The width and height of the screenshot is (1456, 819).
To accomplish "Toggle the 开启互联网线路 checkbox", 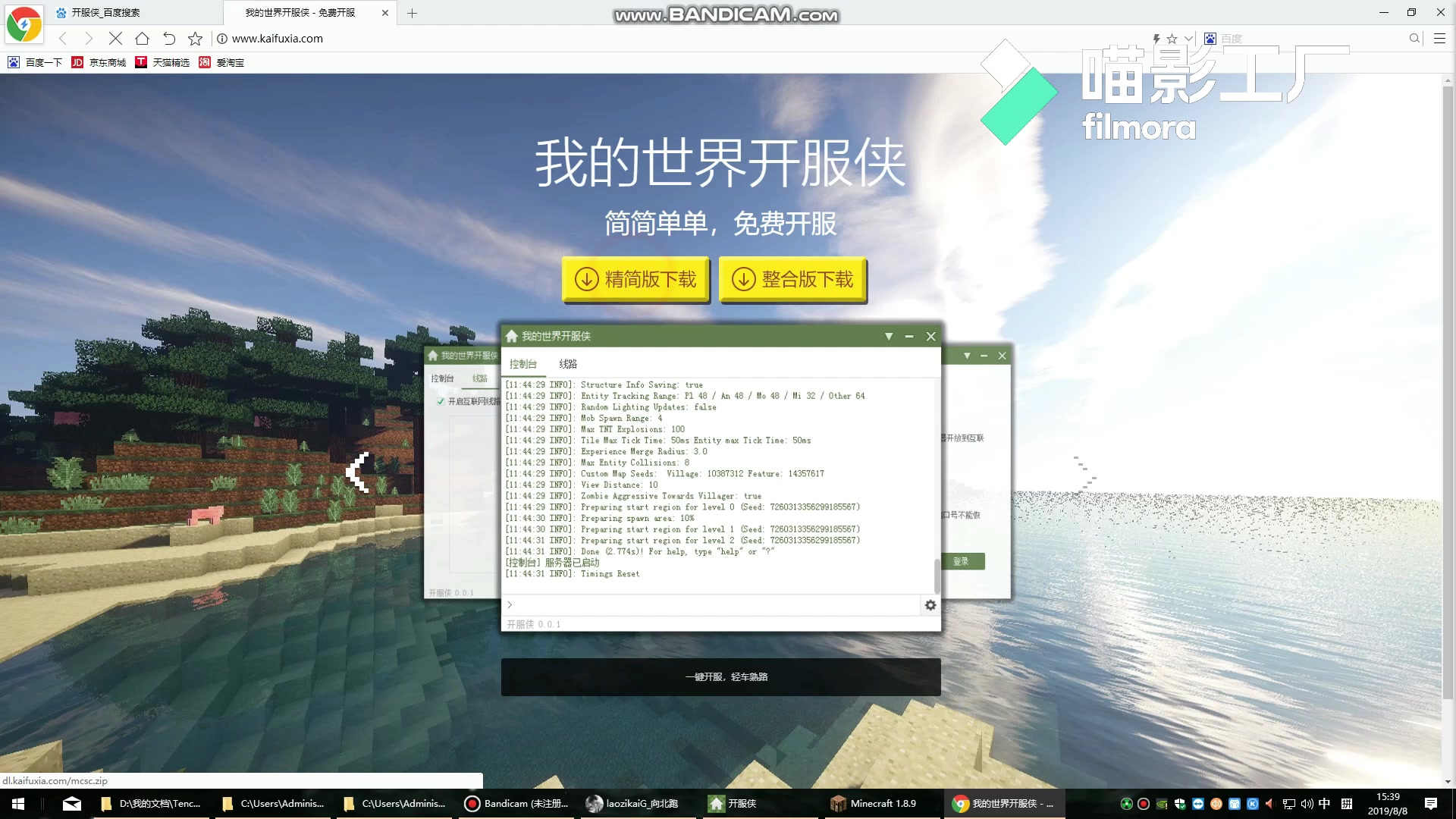I will click(441, 401).
